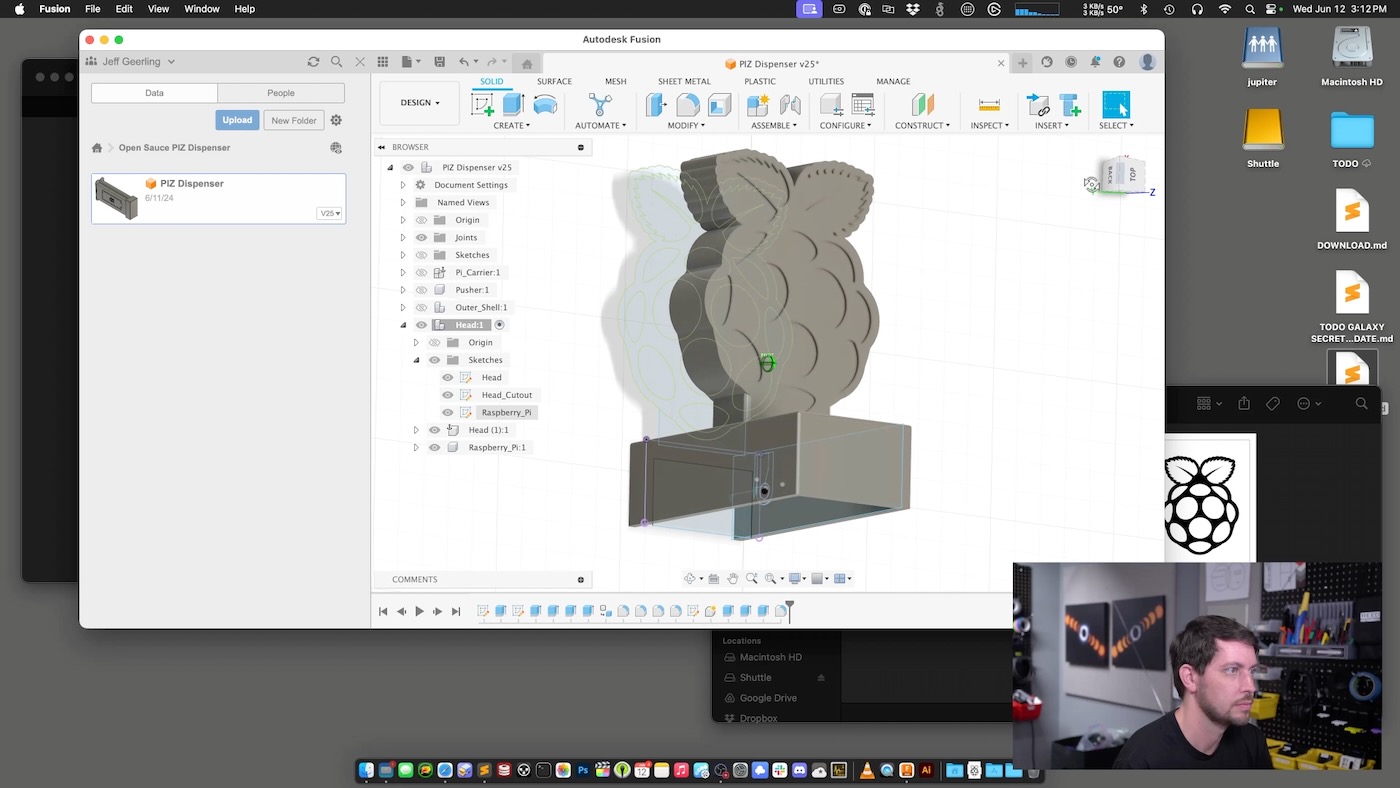Expand the Pi_Carrier:1 node
The image size is (1400, 788).
click(403, 272)
